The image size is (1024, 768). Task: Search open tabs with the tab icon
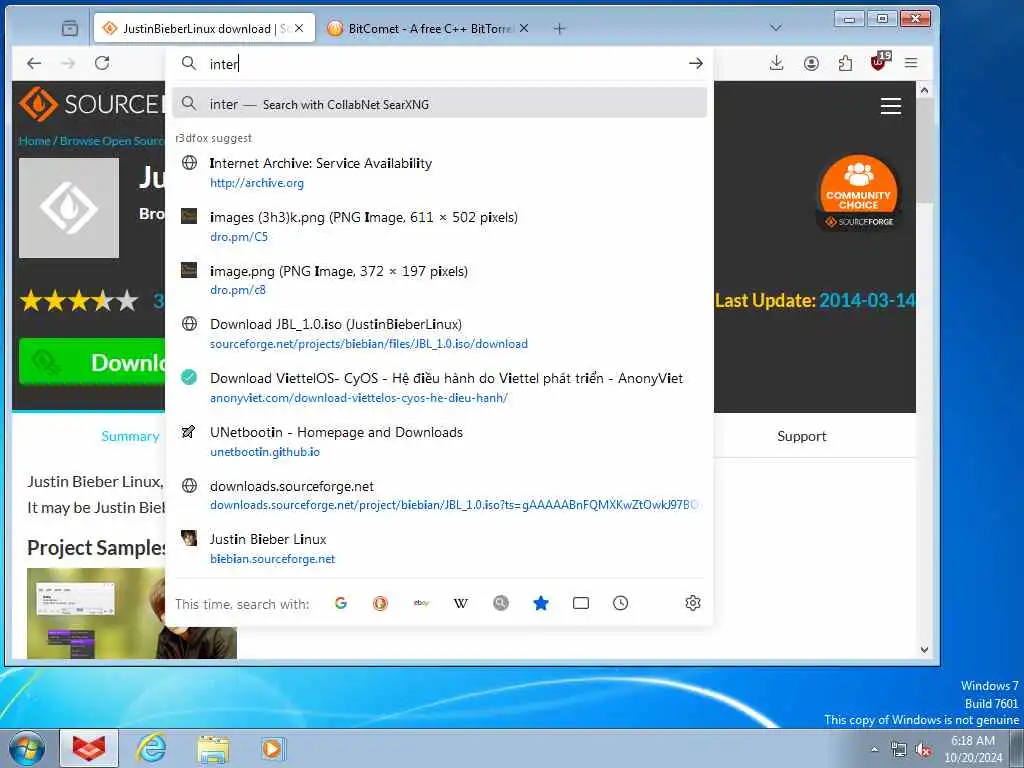(581, 603)
